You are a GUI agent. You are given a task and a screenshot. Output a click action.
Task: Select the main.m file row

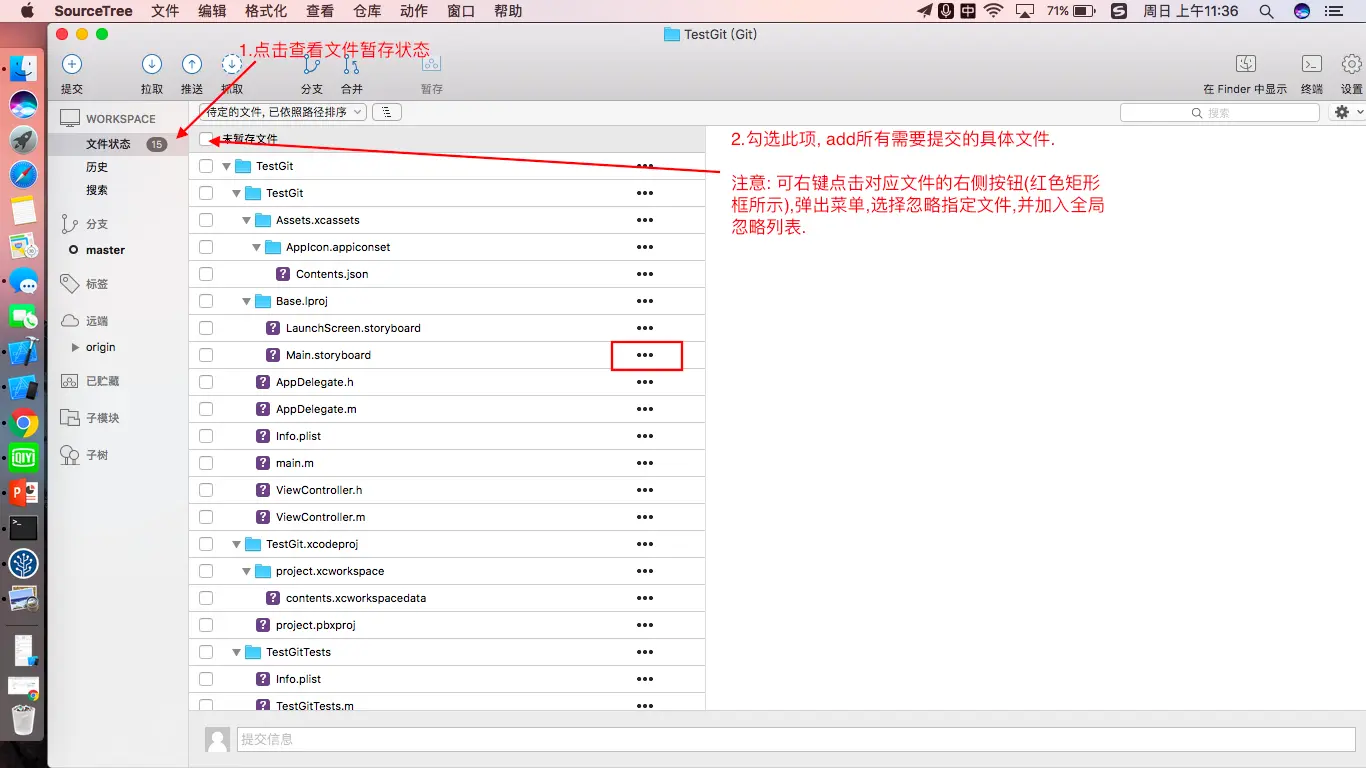click(x=447, y=463)
